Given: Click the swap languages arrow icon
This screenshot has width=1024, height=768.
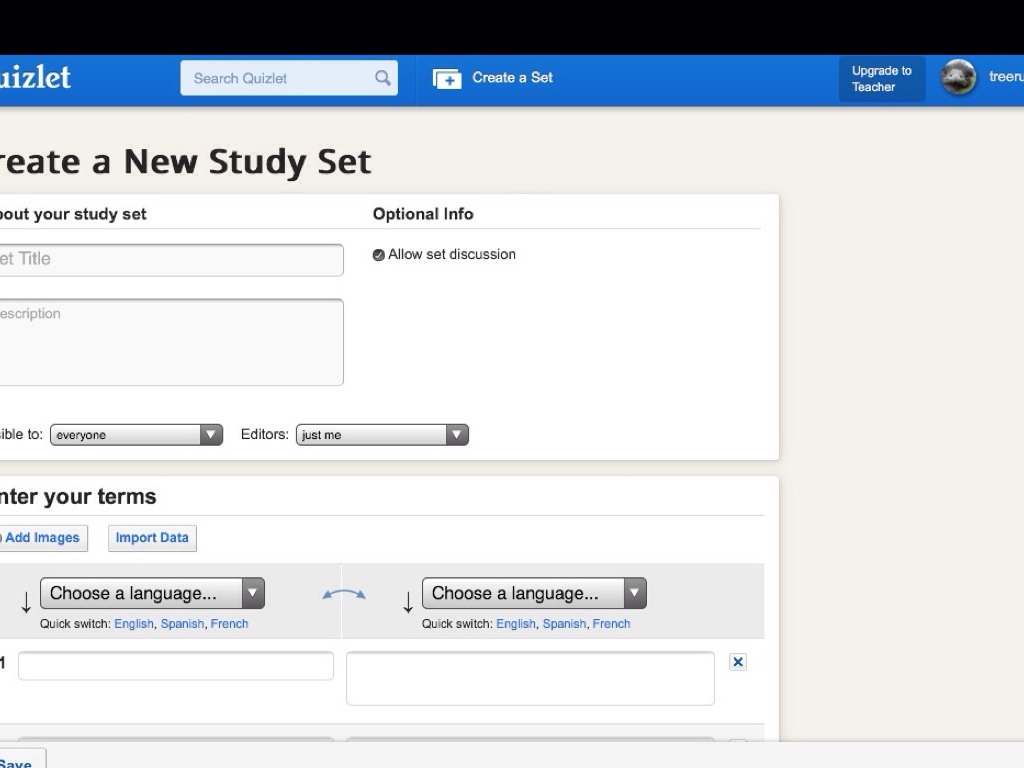Looking at the screenshot, I should (343, 594).
